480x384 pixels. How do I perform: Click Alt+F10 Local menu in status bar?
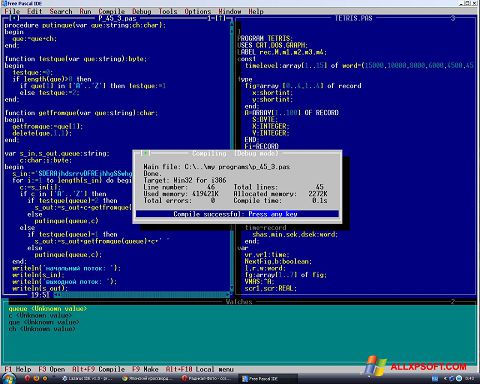click(200, 369)
